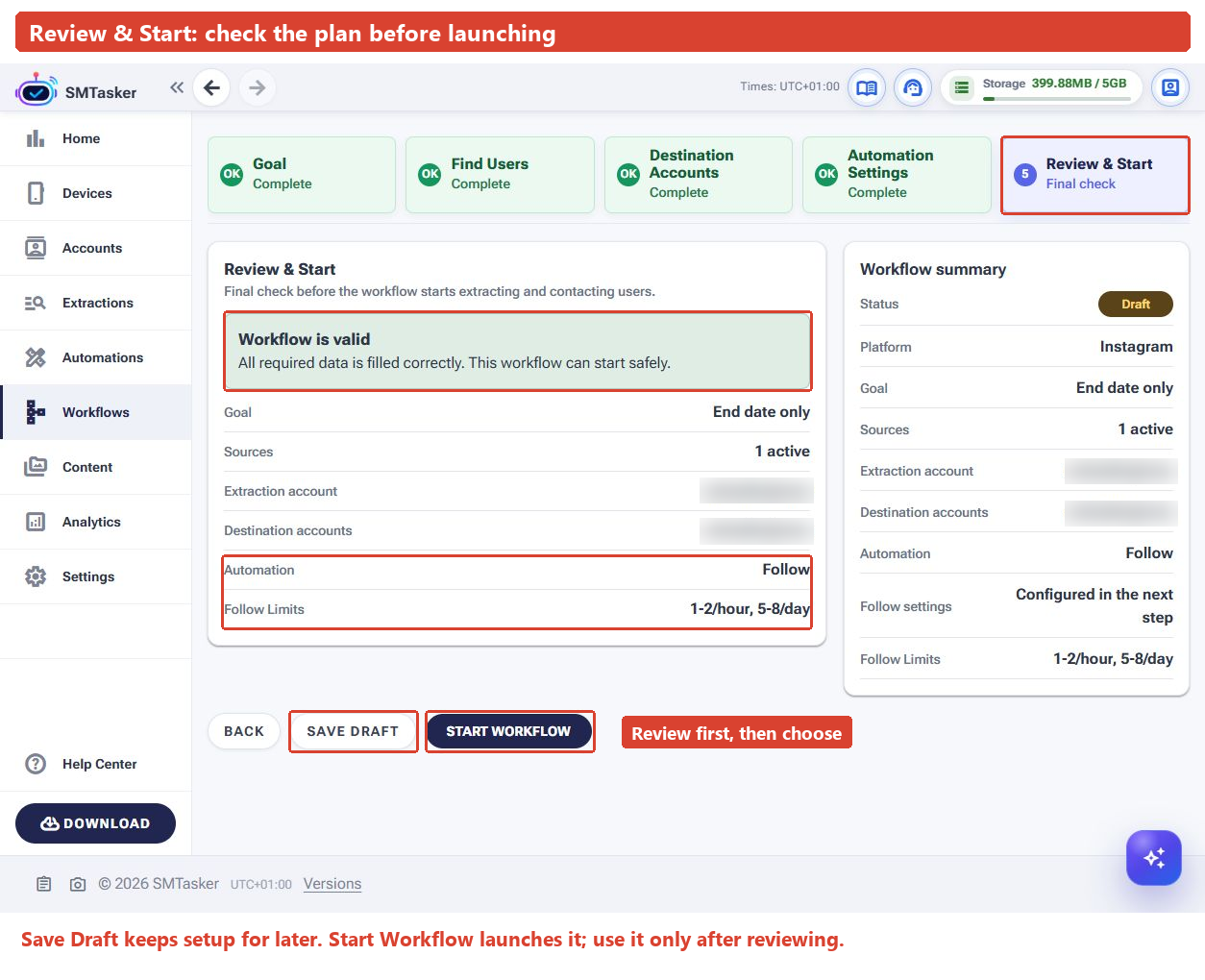Click the step 5 number badge
1205x980 pixels.
tap(1025, 174)
